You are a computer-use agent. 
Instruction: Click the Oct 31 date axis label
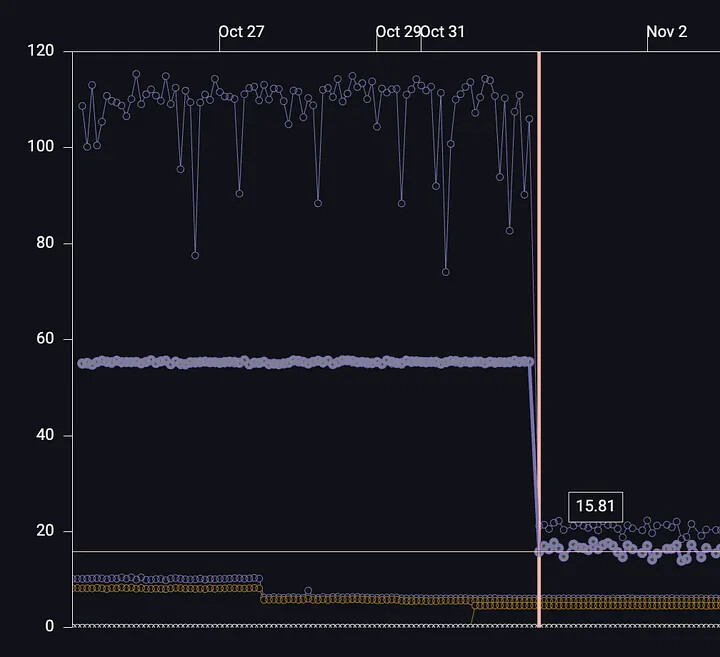[443, 31]
